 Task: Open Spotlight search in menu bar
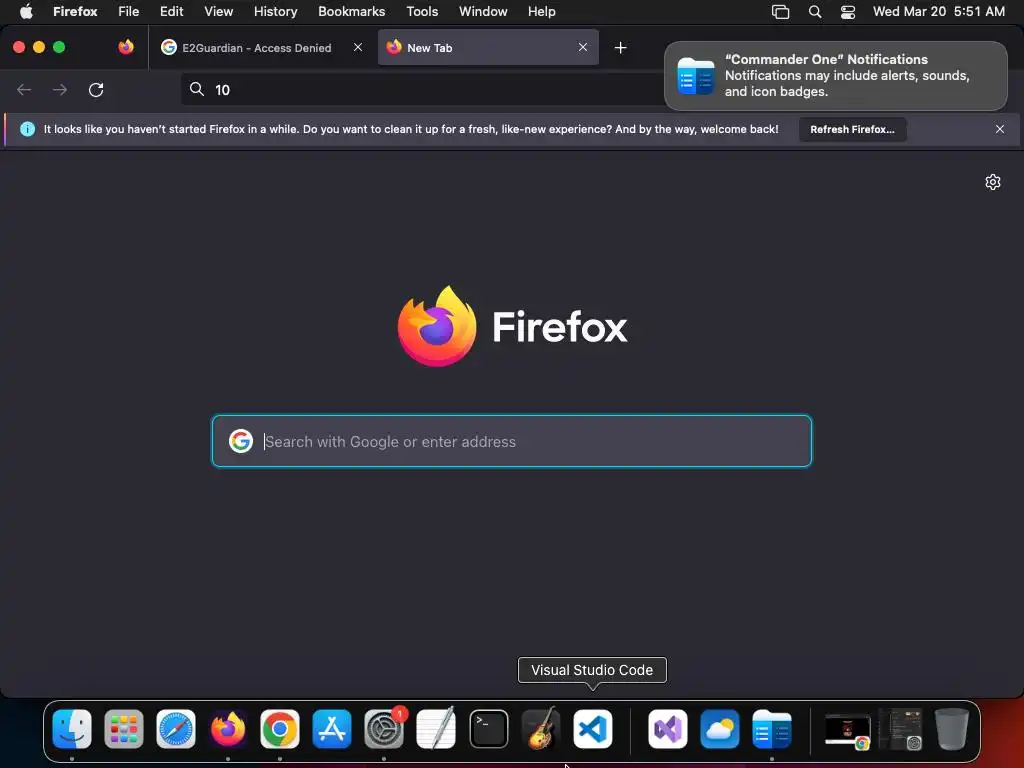coord(814,11)
